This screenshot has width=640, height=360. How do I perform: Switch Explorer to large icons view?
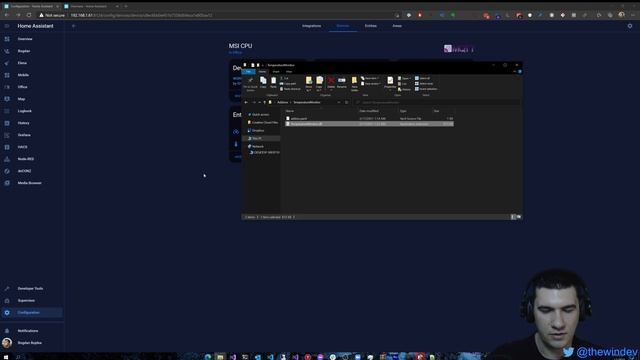tap(519, 217)
